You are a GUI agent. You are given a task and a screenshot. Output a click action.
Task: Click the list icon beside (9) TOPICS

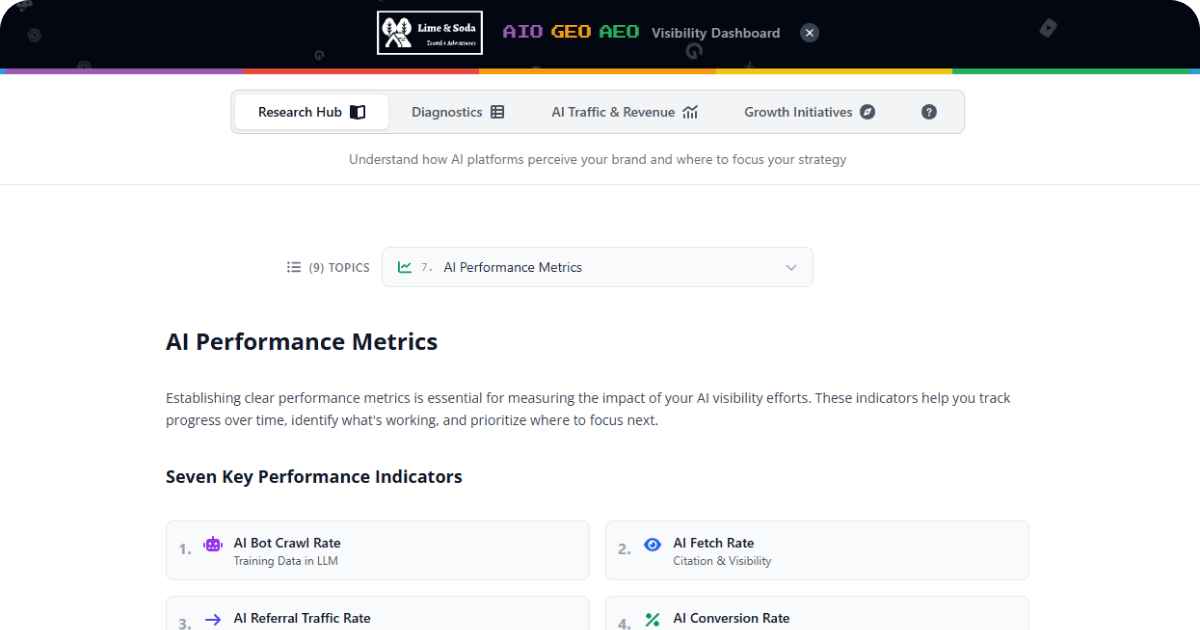click(x=294, y=266)
